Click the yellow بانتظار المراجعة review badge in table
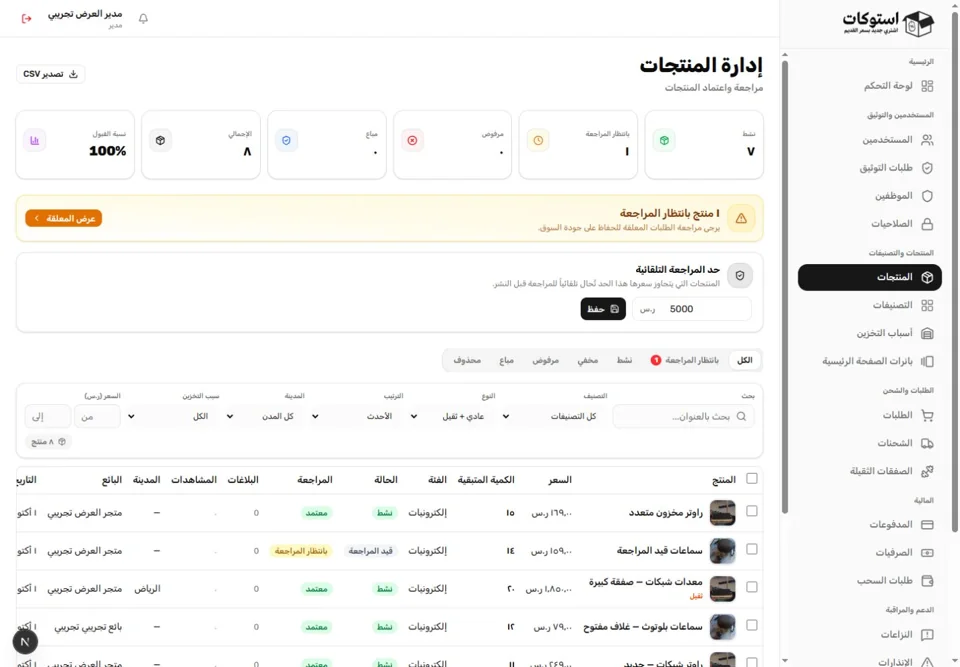The image size is (960, 667). [x=301, y=551]
